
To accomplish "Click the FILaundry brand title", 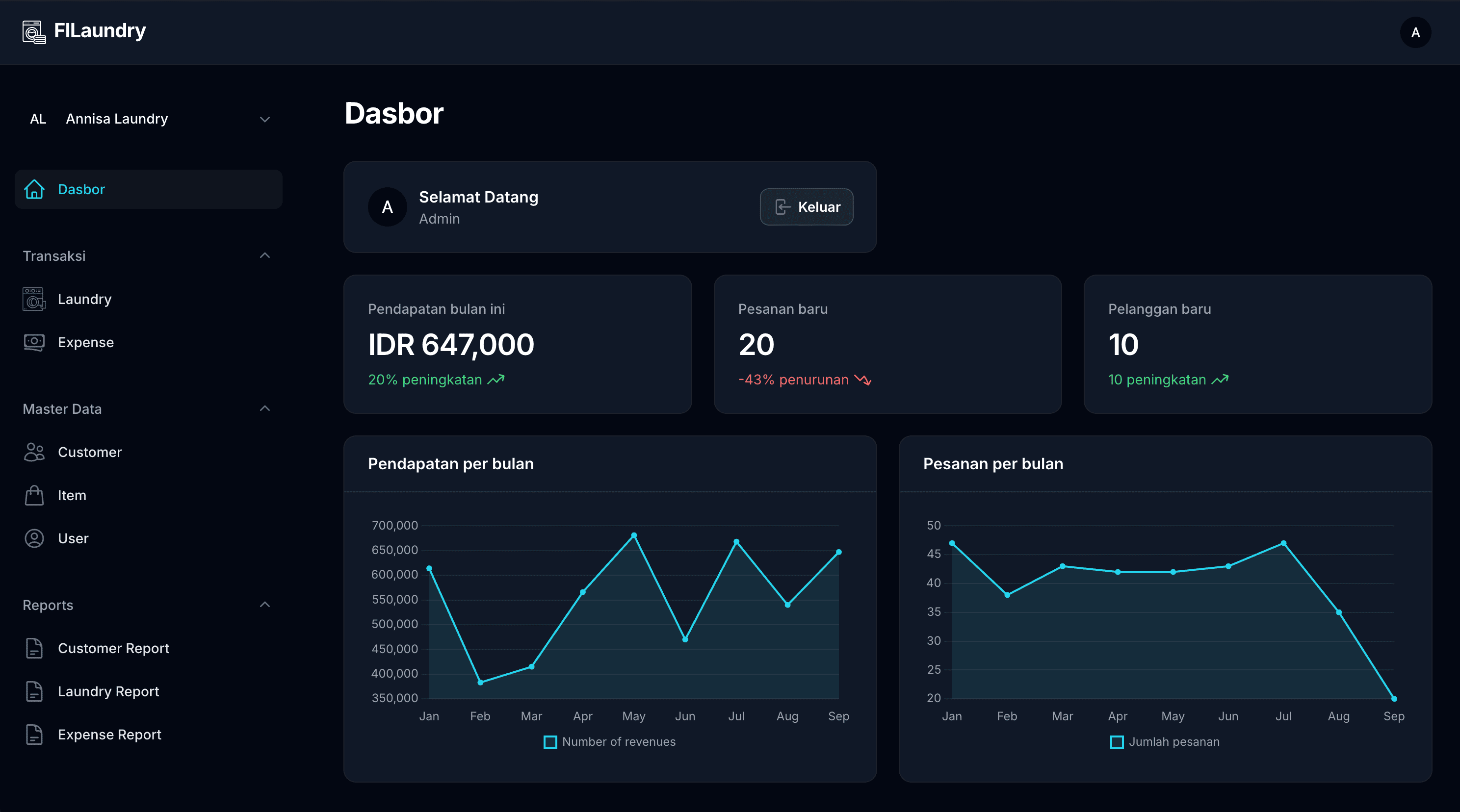I will (x=100, y=30).
